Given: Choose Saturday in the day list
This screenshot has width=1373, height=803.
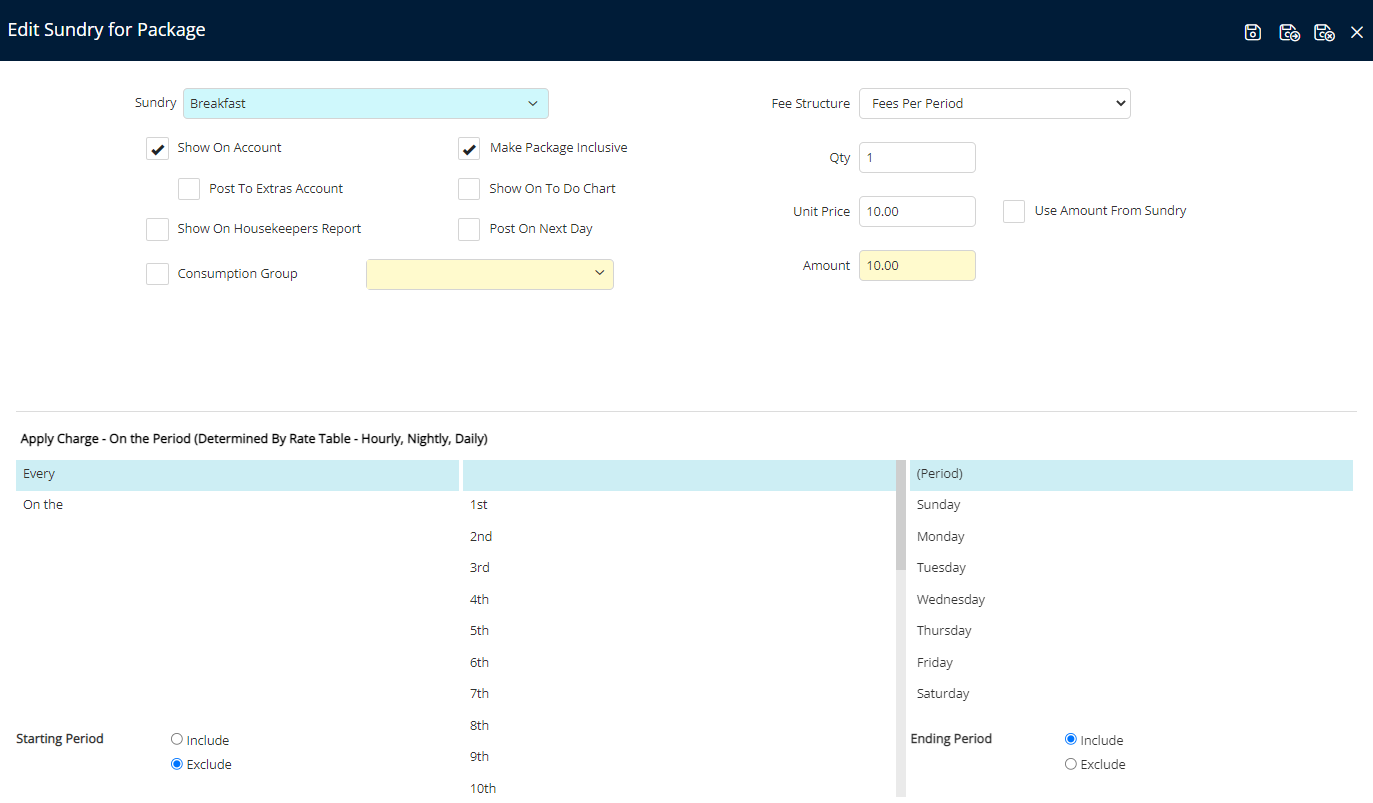Looking at the screenshot, I should [x=1131, y=694].
